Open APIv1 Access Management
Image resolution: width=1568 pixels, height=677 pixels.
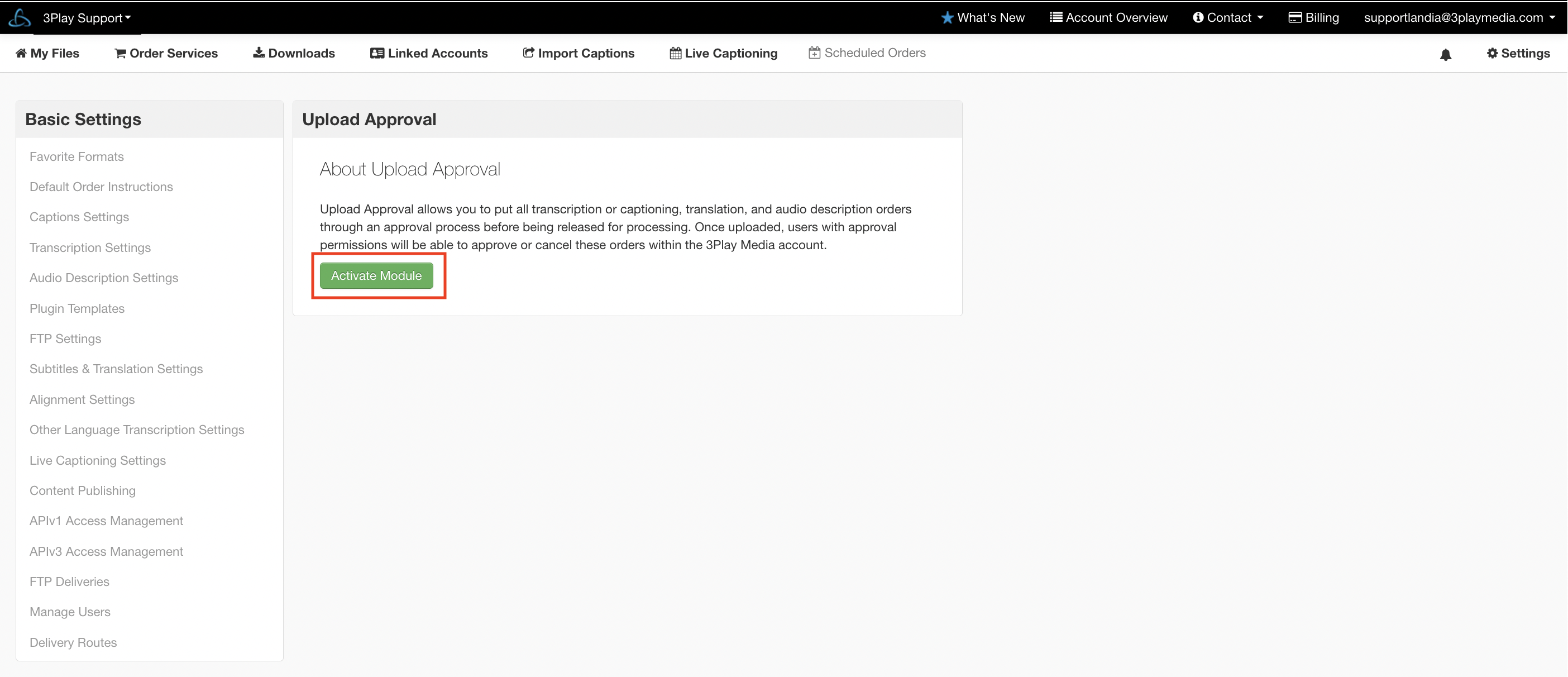coord(107,521)
